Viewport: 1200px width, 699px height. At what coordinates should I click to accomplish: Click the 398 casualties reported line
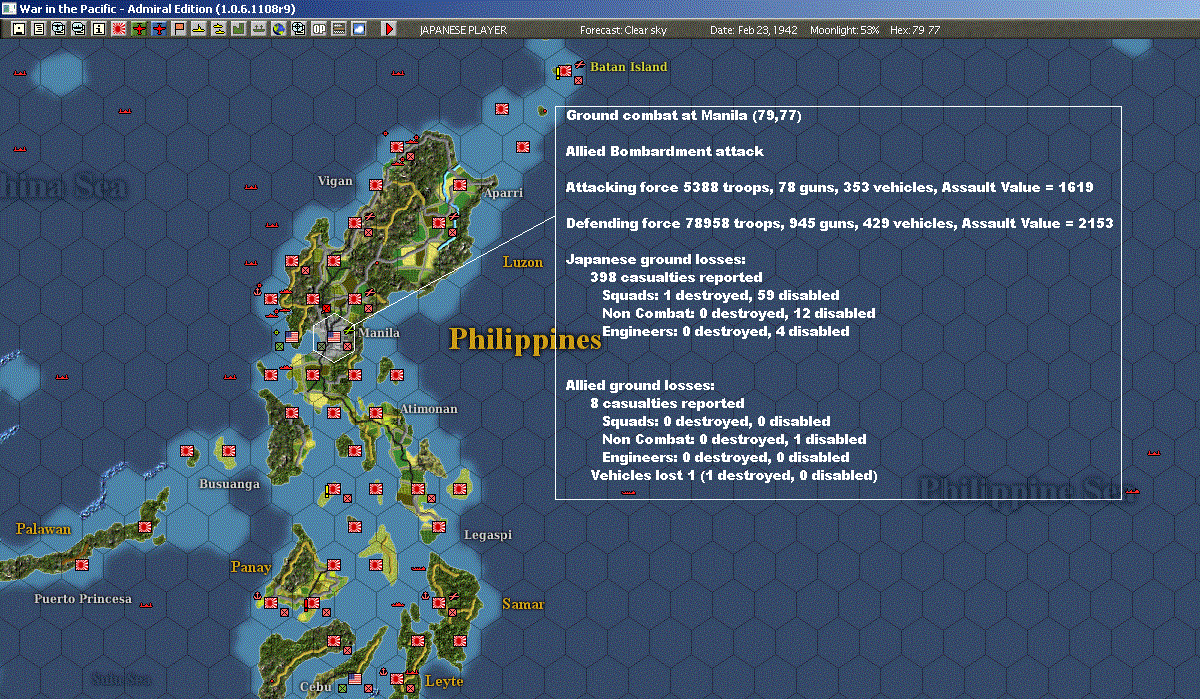pos(676,277)
